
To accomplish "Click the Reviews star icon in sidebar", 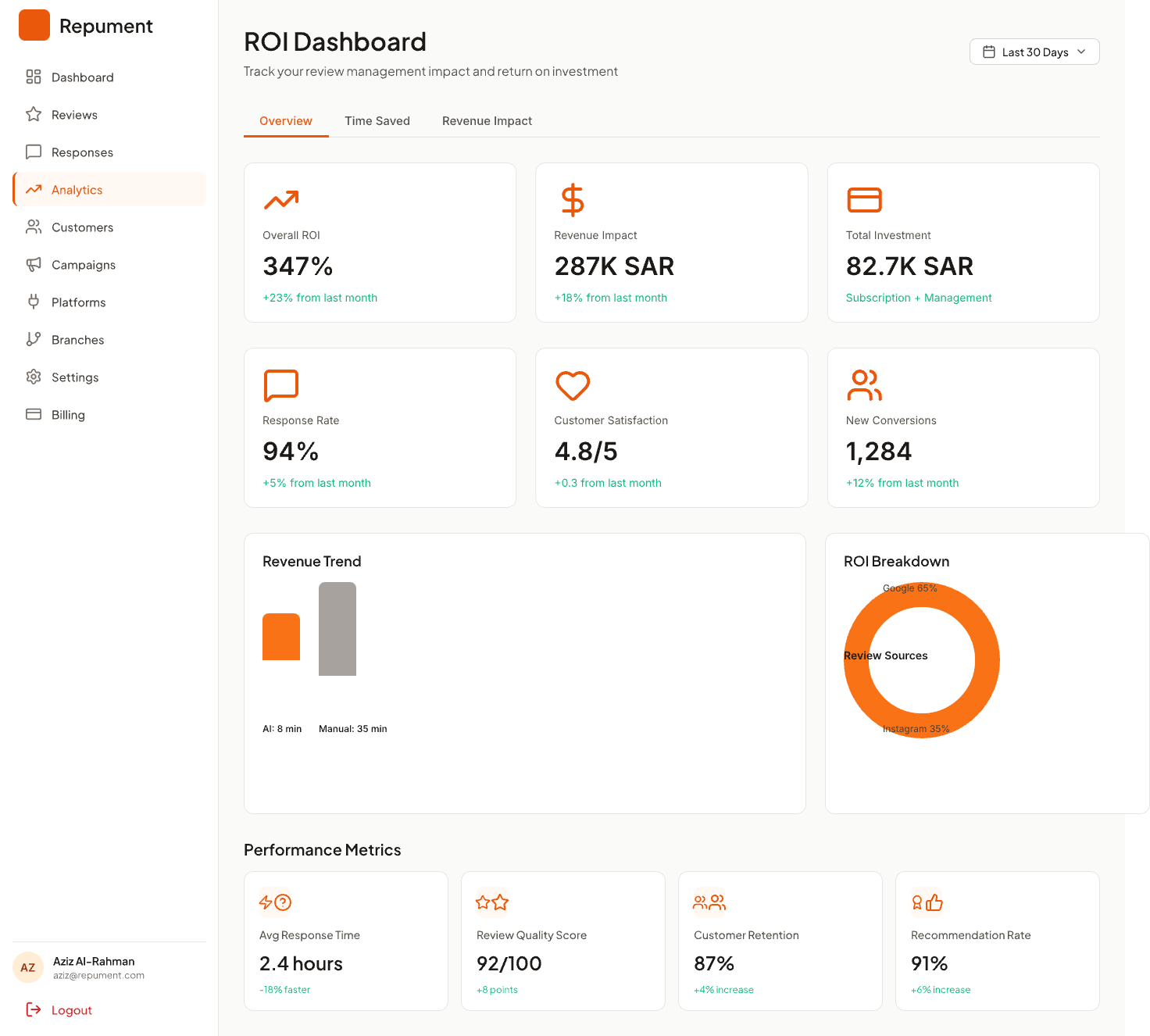I will tap(34, 115).
